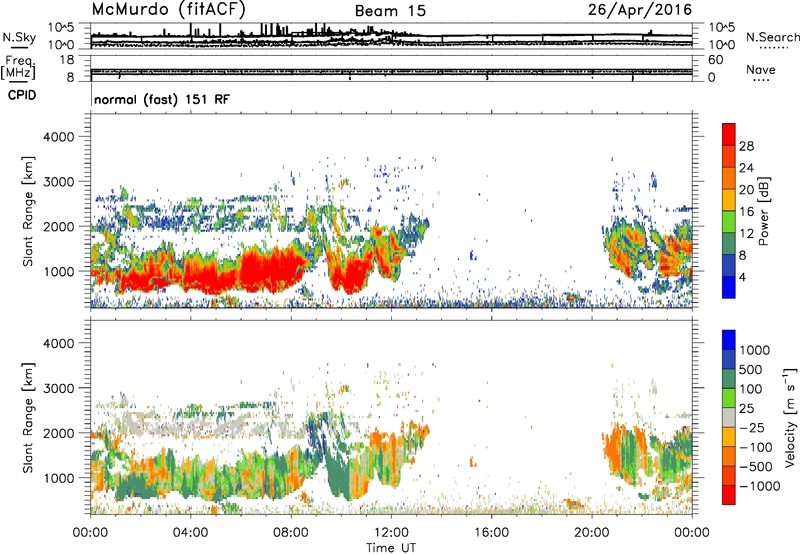Click the "08:00" time tick label
This screenshot has width=800, height=554.
[x=291, y=533]
